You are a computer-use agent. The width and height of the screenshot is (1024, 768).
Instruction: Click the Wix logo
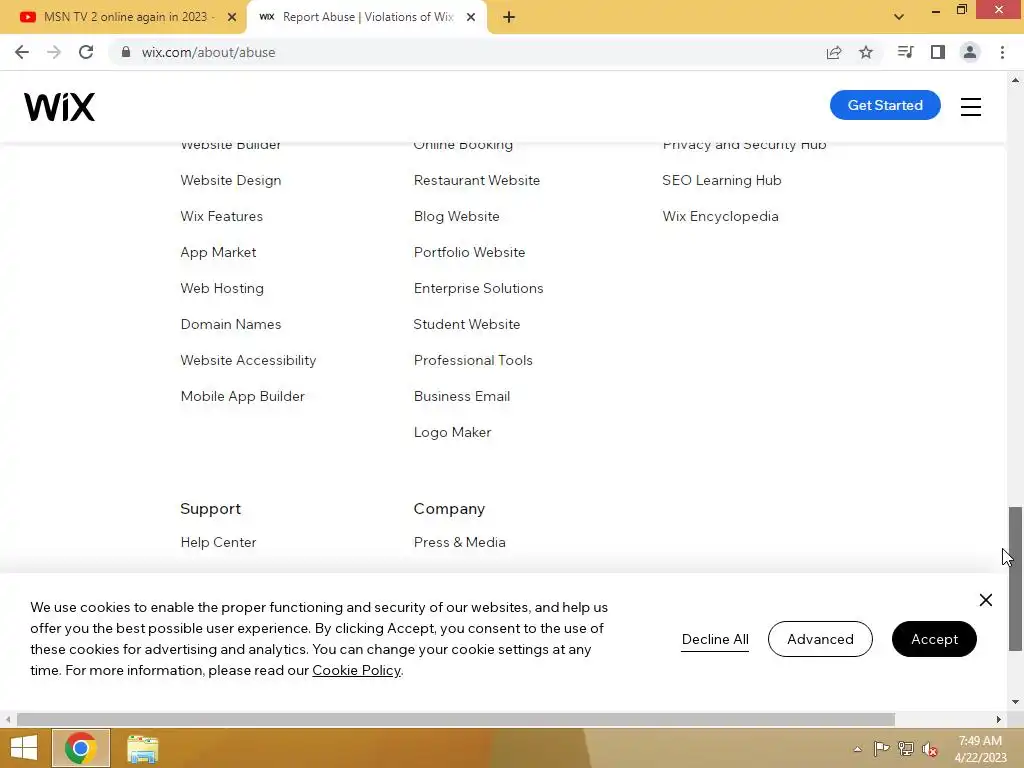coord(59,106)
